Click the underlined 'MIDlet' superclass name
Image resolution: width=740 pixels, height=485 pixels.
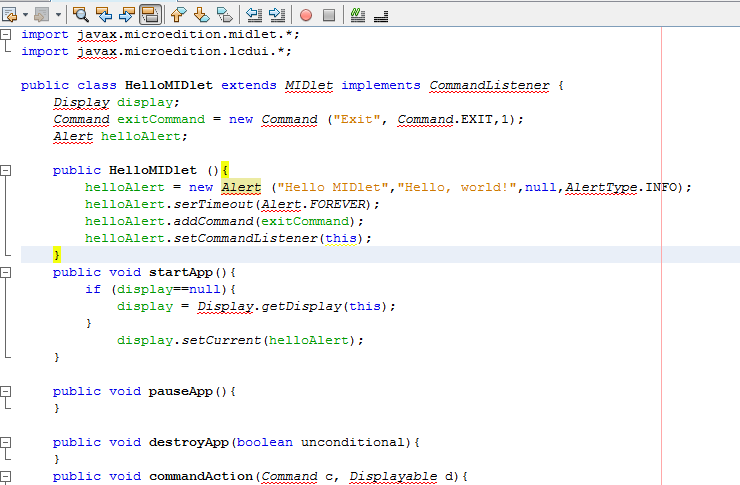tap(309, 85)
